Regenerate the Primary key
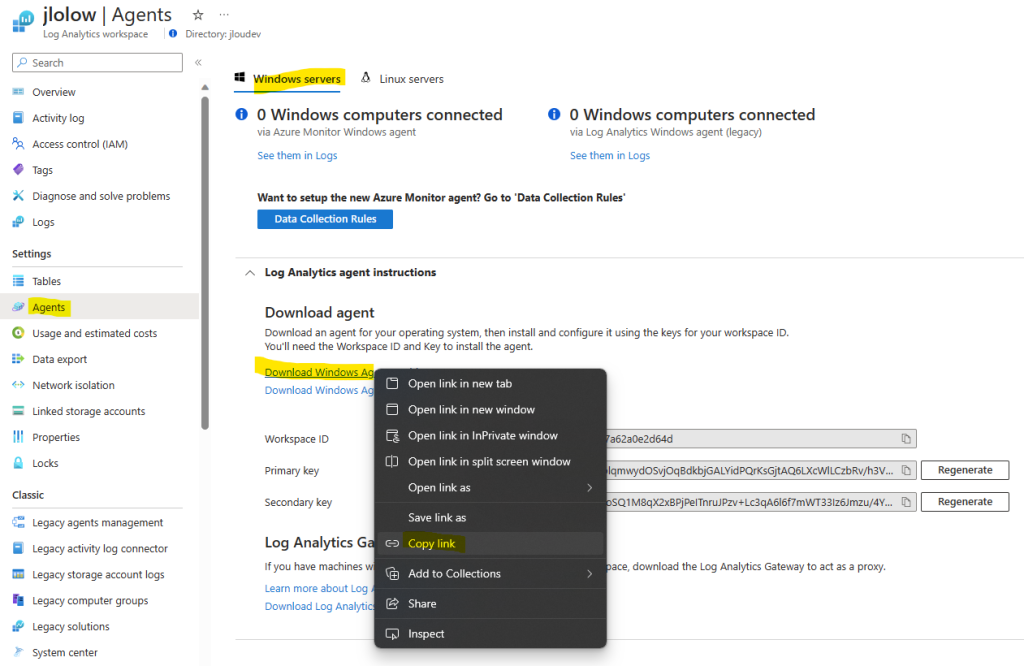The width and height of the screenshot is (1024, 666). point(965,470)
